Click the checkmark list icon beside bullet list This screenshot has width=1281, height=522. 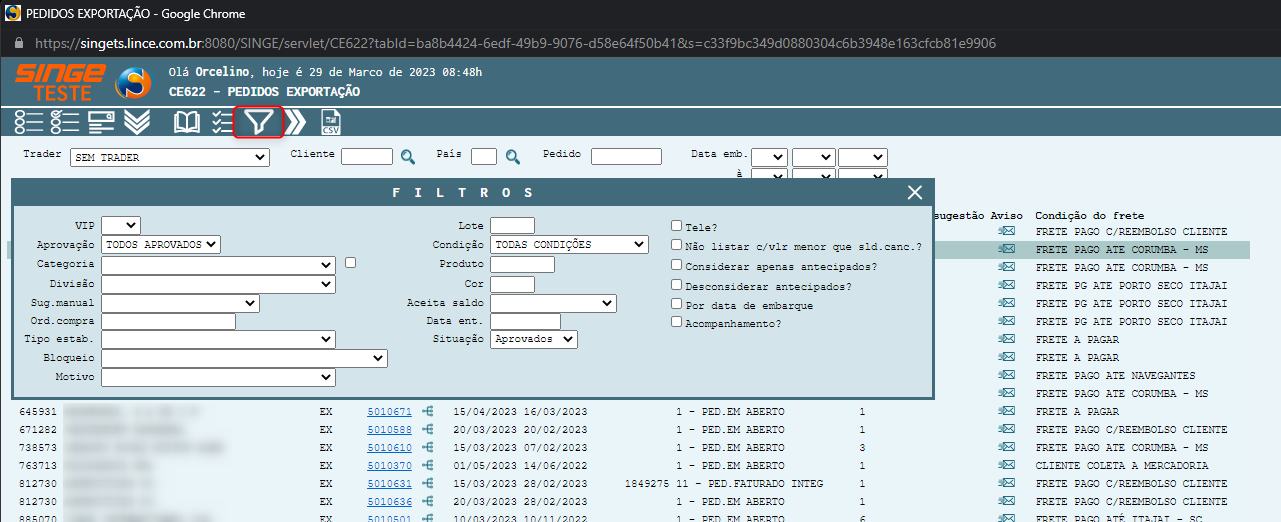(x=64, y=122)
